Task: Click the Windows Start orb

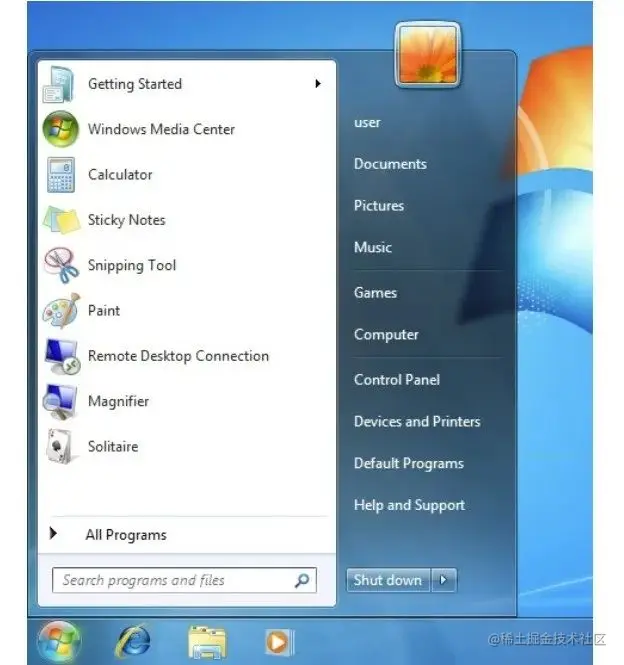Action: point(59,641)
